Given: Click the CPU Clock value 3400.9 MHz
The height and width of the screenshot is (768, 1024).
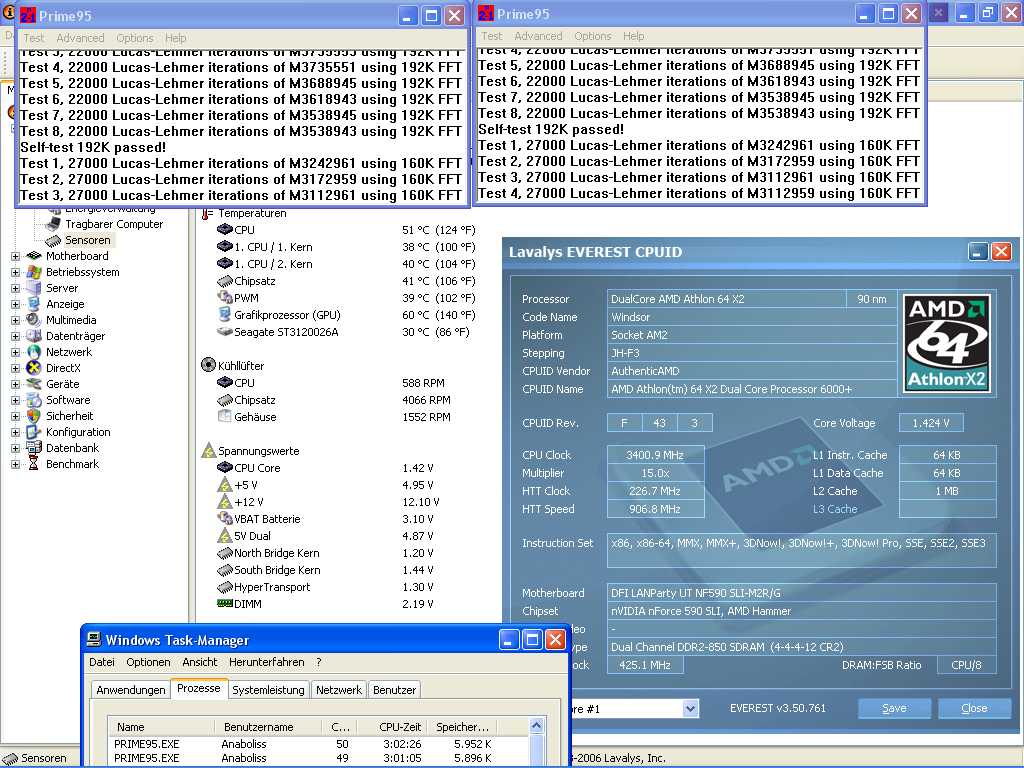Looking at the screenshot, I should click(655, 455).
